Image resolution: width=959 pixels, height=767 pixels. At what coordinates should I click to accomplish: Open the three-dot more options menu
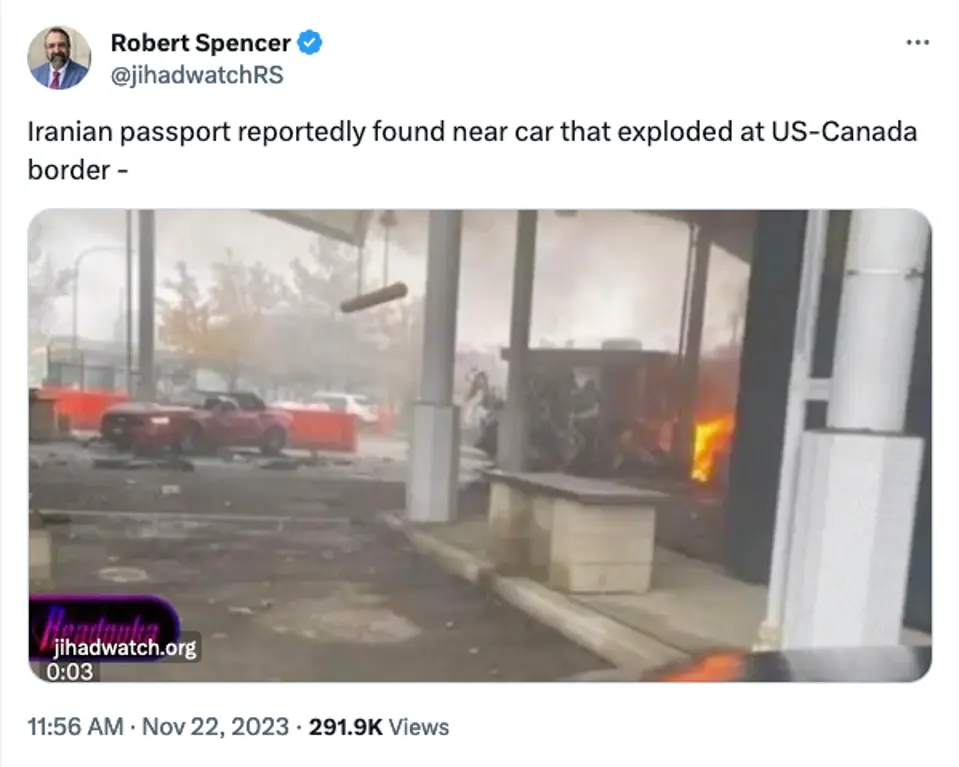click(x=917, y=42)
